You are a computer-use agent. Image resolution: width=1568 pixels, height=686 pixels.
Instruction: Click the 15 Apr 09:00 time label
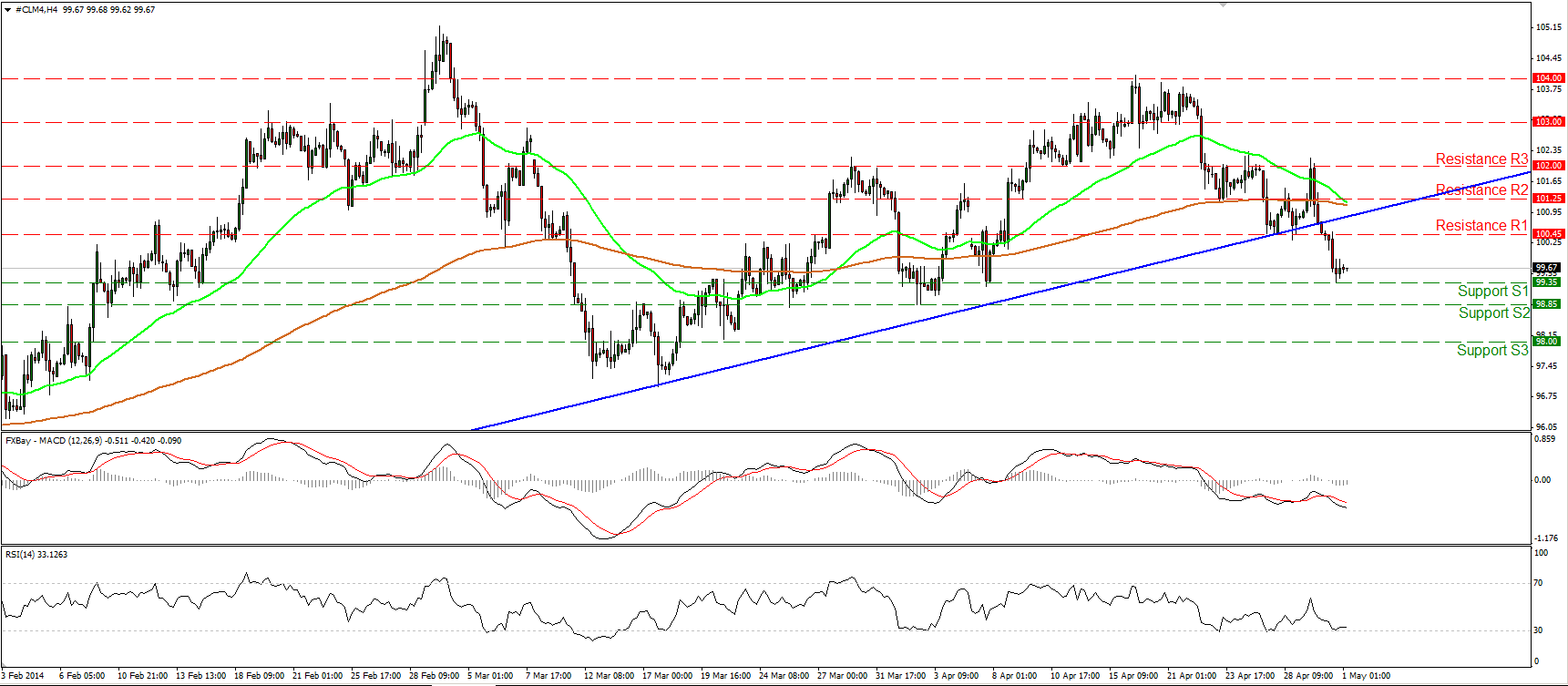(1133, 676)
